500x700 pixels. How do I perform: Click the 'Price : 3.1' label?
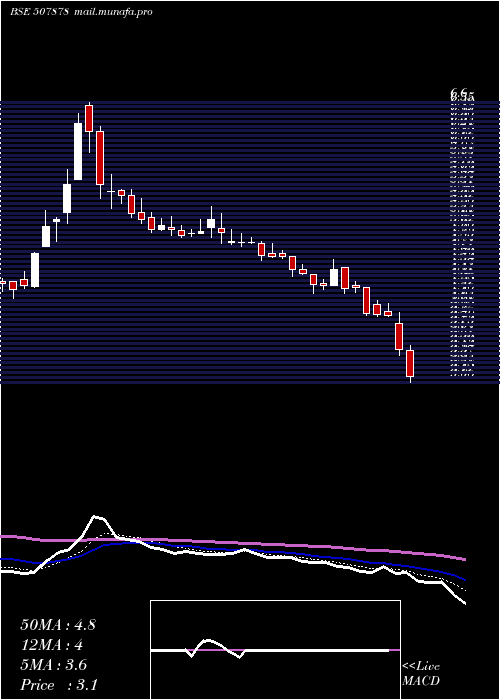(x=59, y=685)
